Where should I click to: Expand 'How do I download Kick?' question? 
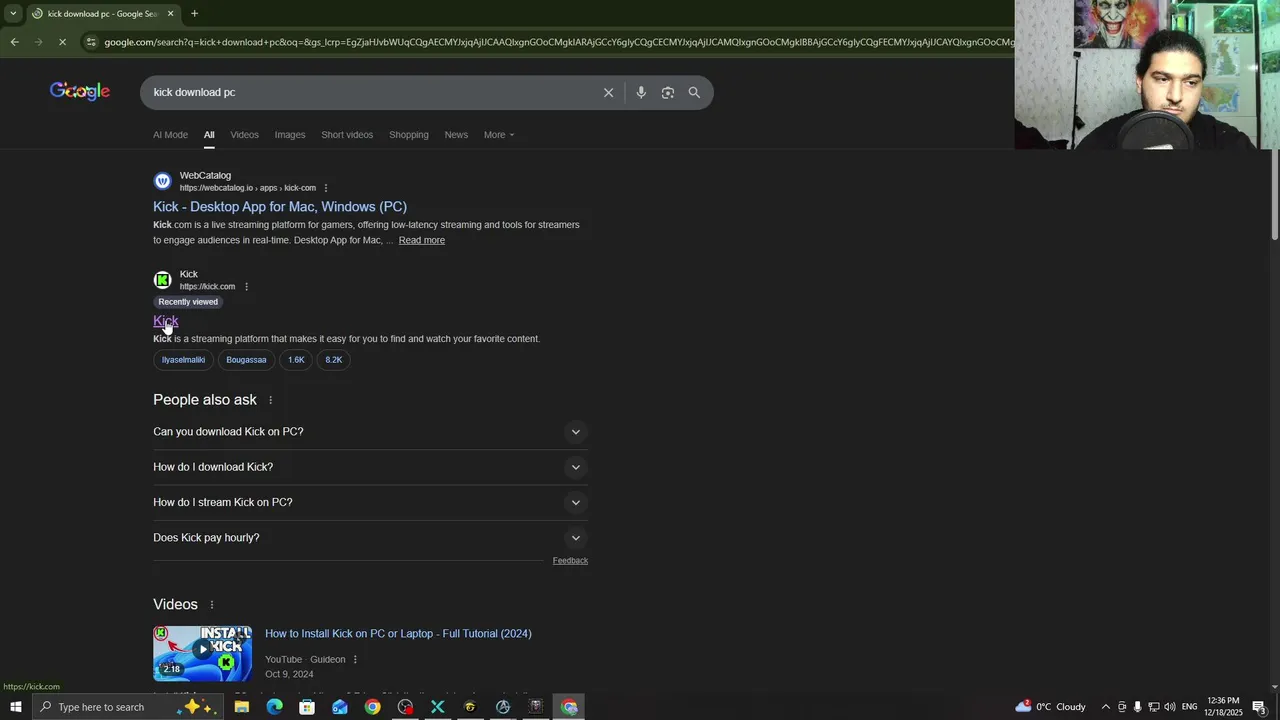(x=370, y=467)
